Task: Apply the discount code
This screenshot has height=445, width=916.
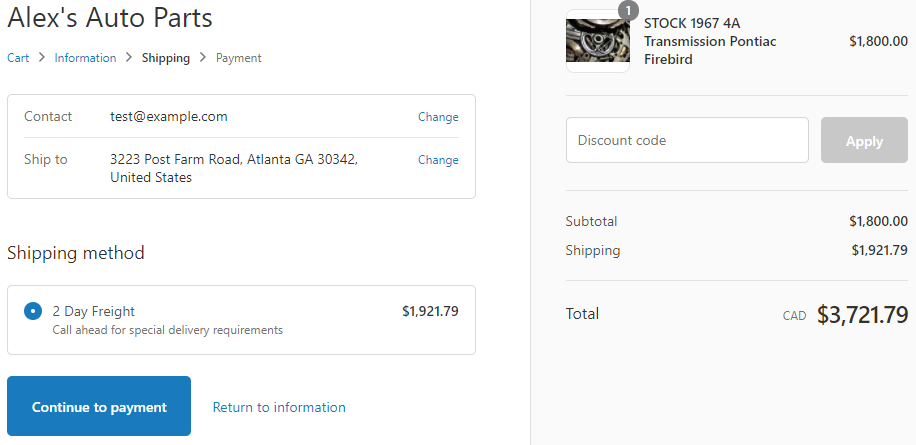Action: tap(864, 140)
